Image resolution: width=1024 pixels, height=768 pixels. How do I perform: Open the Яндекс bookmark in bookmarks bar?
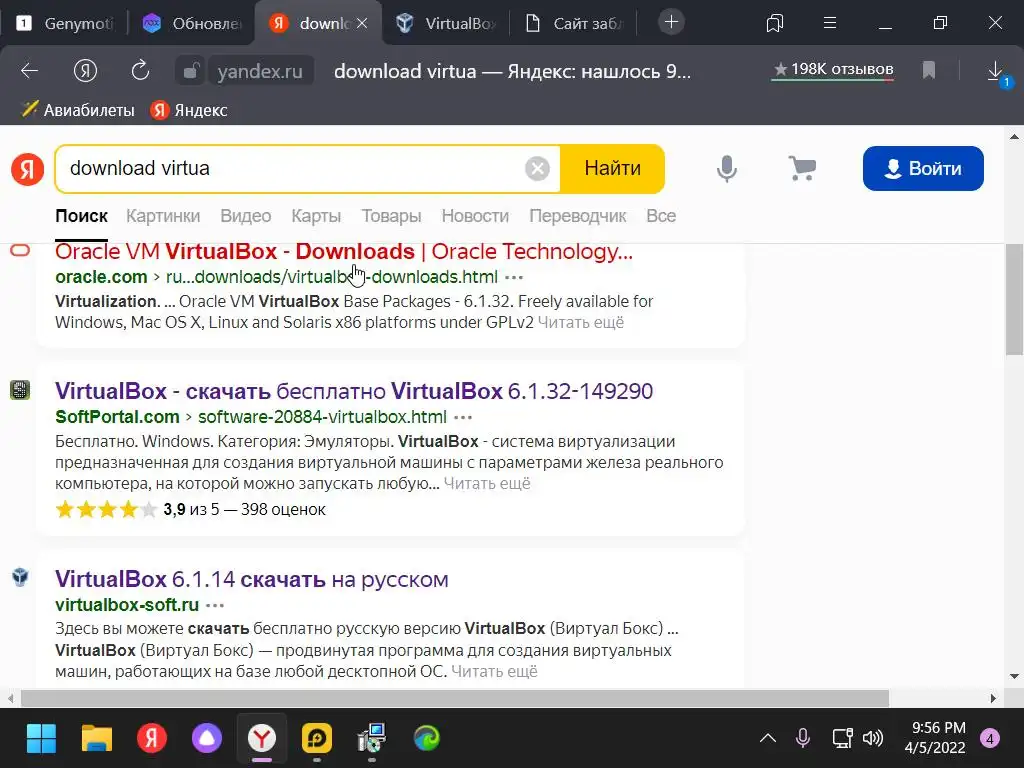pos(189,110)
